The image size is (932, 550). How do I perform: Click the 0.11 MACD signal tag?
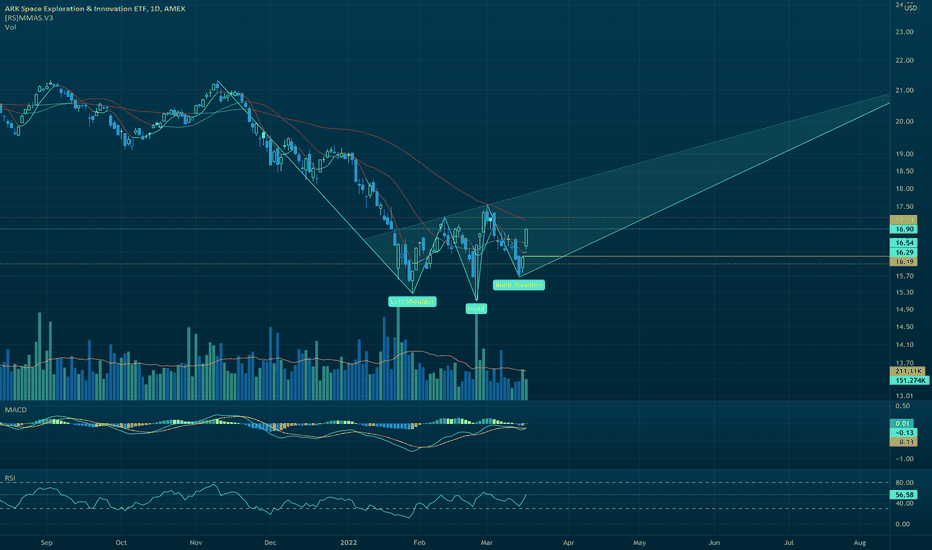903,442
